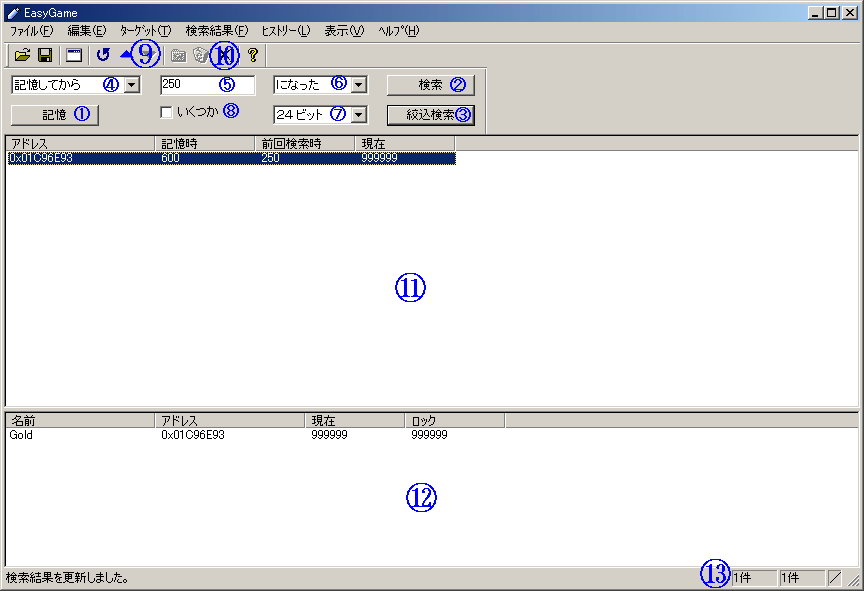The height and width of the screenshot is (591, 864).
Task: Click the grayed-out folder toolbar icon
Action: [x=178, y=55]
